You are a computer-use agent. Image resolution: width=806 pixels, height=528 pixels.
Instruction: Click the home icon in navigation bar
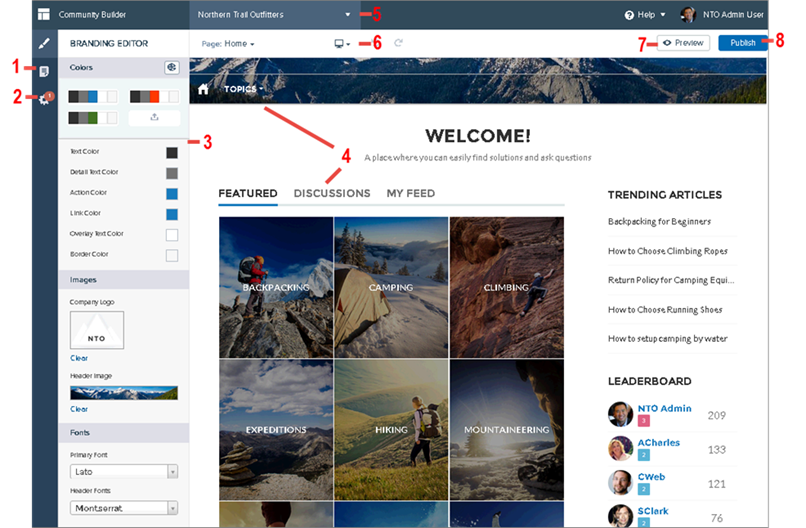coord(203,89)
